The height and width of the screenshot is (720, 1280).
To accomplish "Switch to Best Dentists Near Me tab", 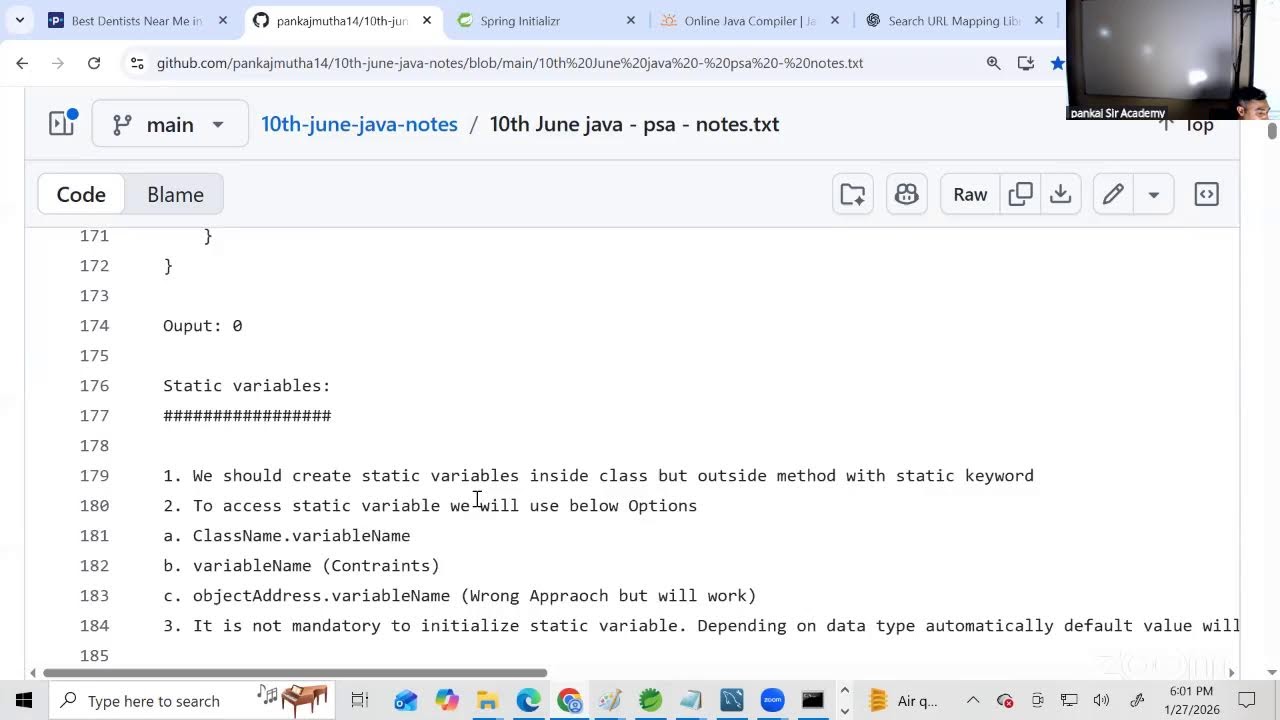I will (x=138, y=20).
